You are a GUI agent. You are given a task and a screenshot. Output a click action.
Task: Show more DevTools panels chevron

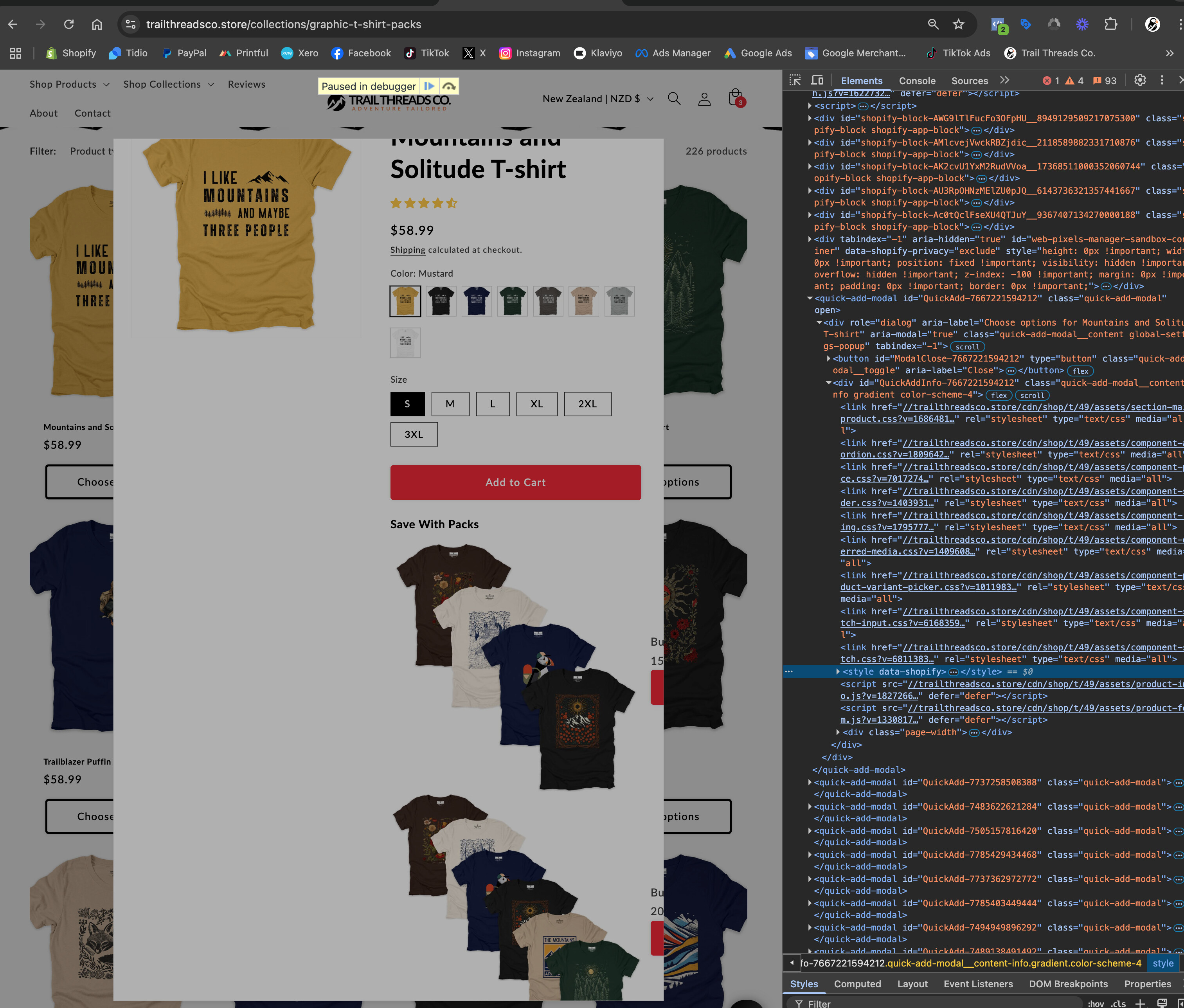pos(1004,81)
